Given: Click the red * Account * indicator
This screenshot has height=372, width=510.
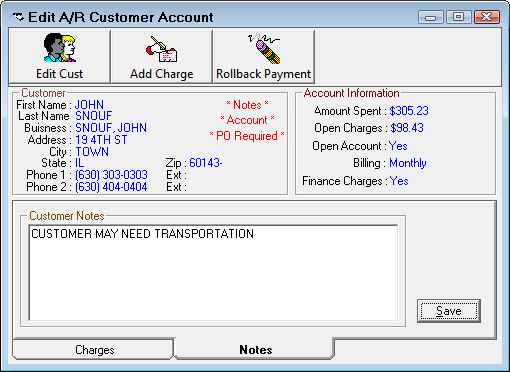Looking at the screenshot, I should coord(247,120).
